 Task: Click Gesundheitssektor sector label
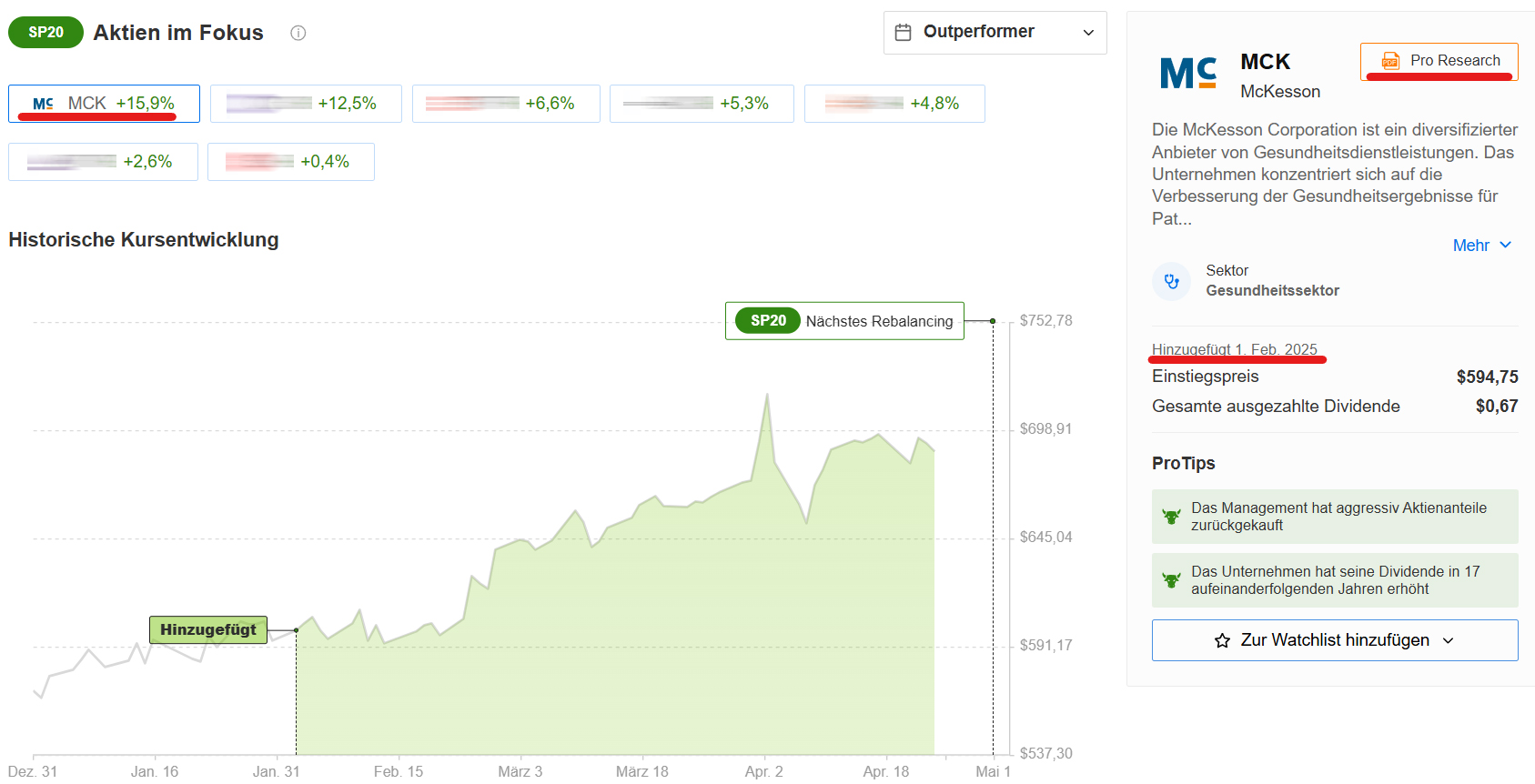coord(1272,291)
